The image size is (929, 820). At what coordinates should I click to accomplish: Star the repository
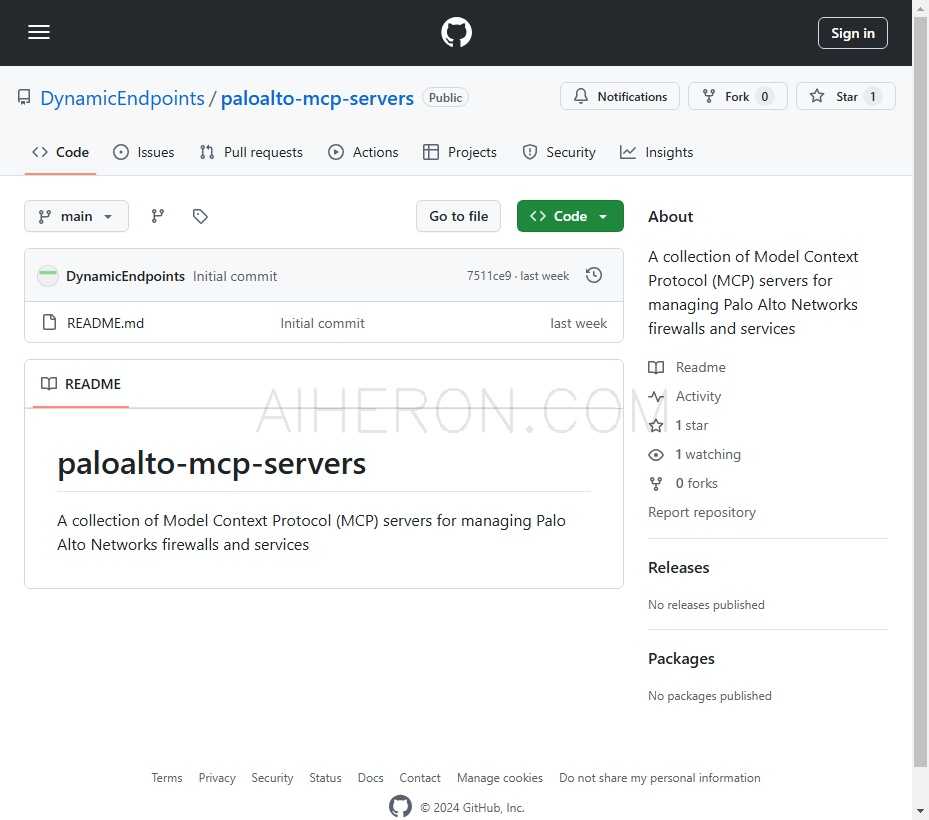(x=845, y=97)
